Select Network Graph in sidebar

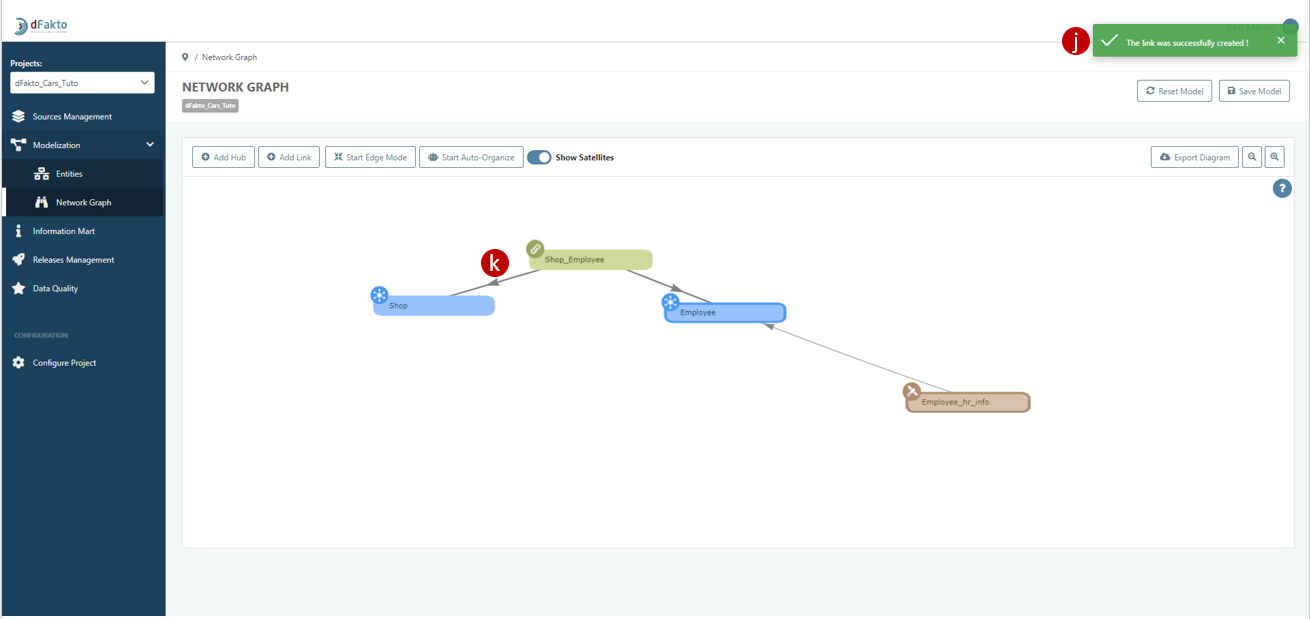(x=83, y=203)
